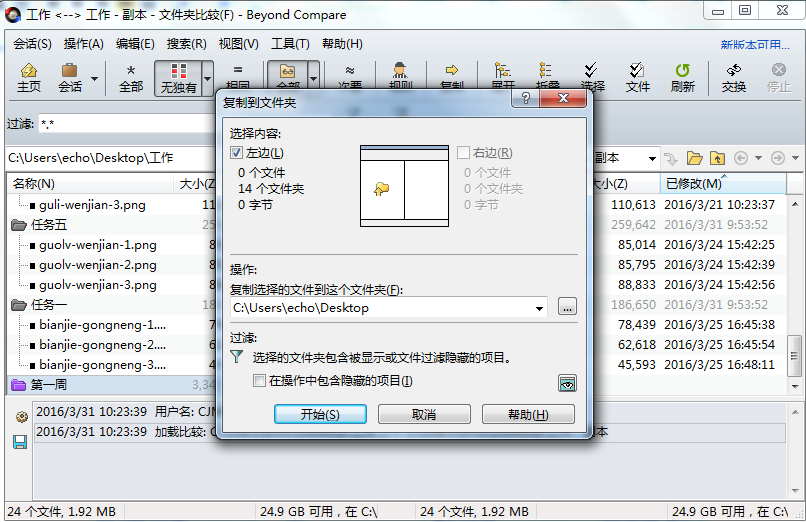This screenshot has height=522, width=806.
Task: Click the right pane scroll-down arrow
Action: coord(795,386)
